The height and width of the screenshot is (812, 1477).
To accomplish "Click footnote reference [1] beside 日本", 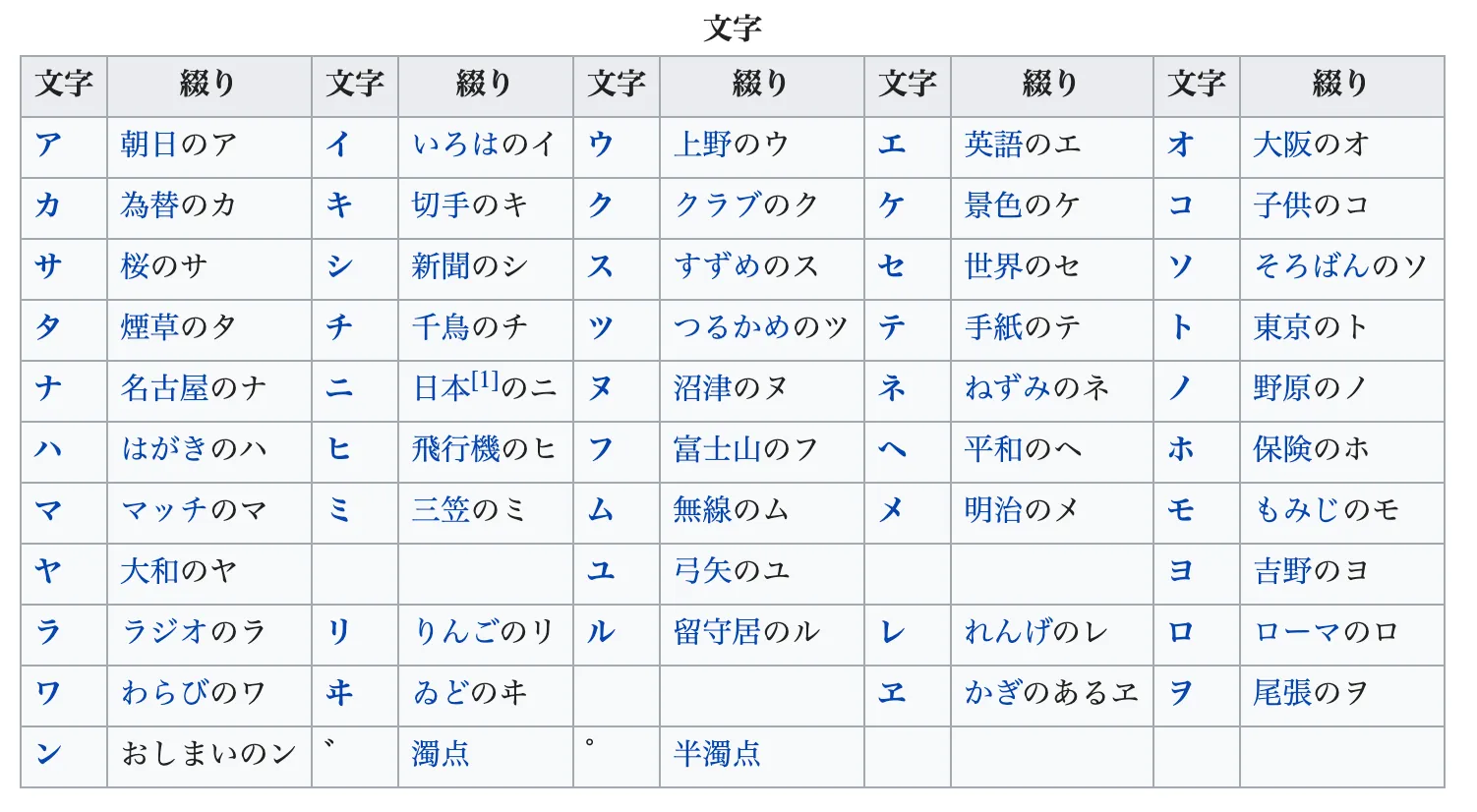I will 486,380.
